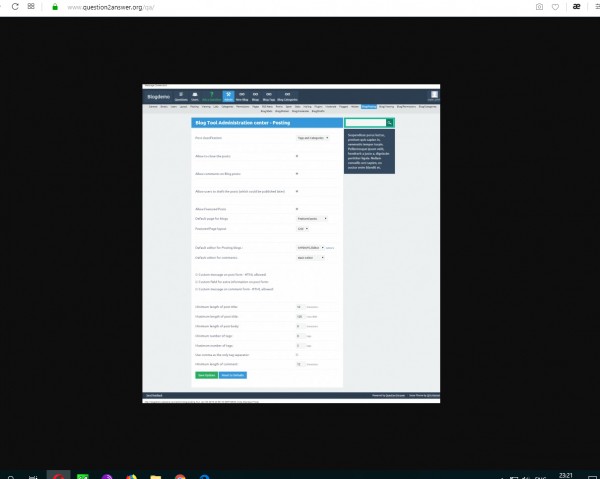600x479 pixels.
Task: Open the 'Post classification' dropdown
Action: pos(312,138)
